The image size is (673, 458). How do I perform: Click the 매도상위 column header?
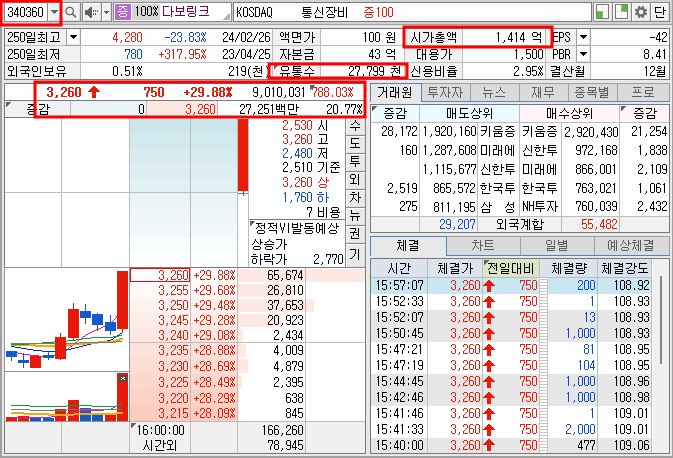tap(469, 113)
